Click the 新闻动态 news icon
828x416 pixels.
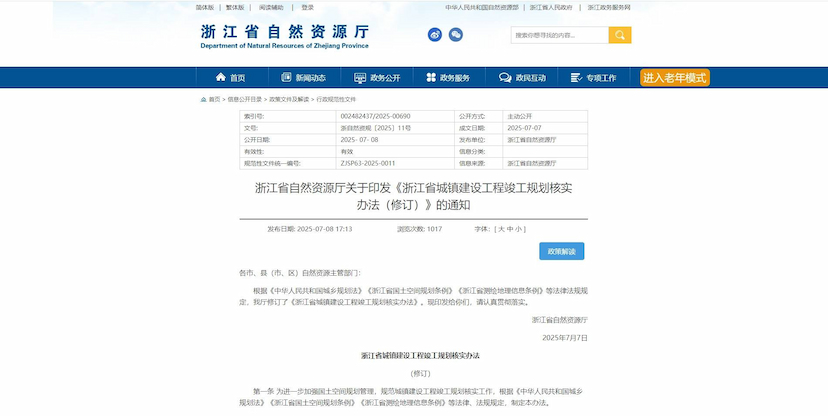(286, 78)
